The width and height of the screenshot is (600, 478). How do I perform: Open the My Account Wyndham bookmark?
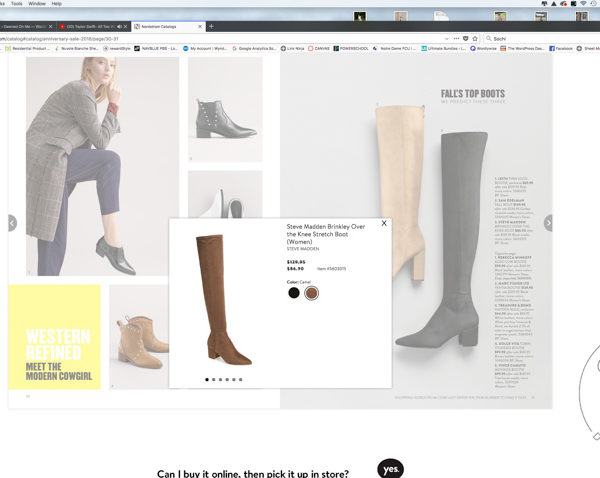(205, 49)
